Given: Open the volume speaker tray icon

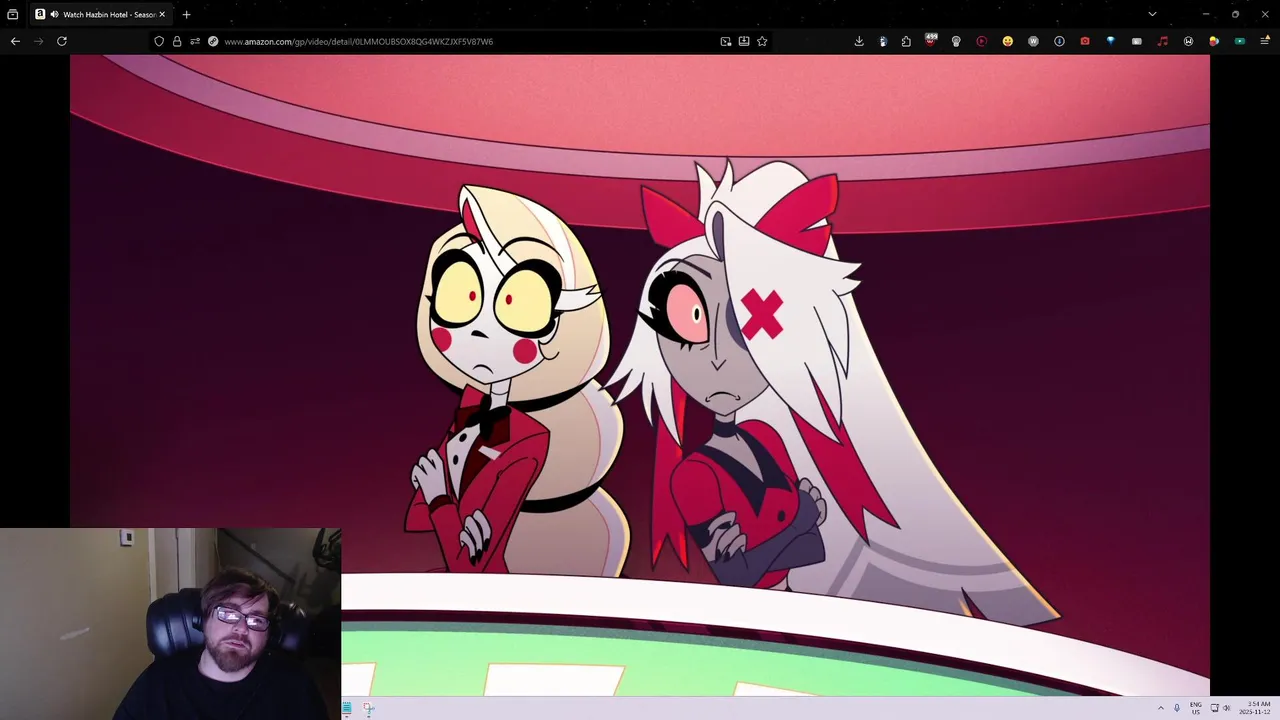Looking at the screenshot, I should 1227,708.
